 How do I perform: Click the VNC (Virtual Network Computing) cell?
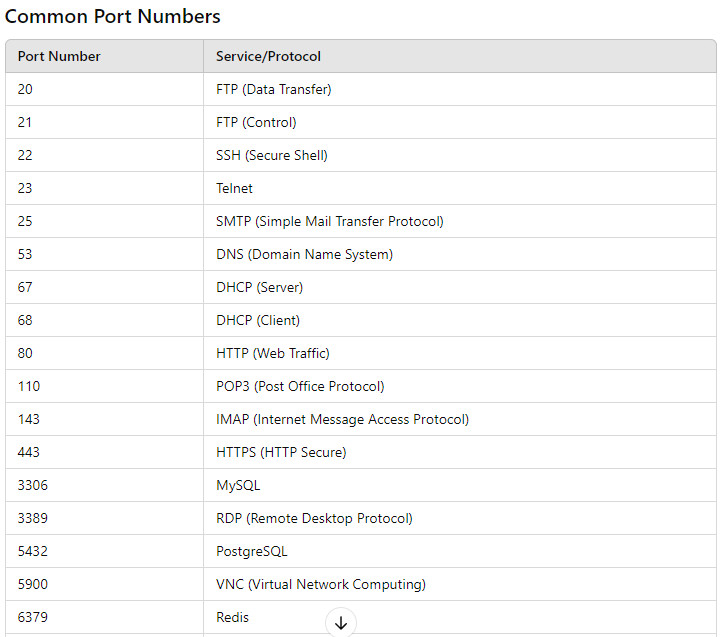(460, 584)
